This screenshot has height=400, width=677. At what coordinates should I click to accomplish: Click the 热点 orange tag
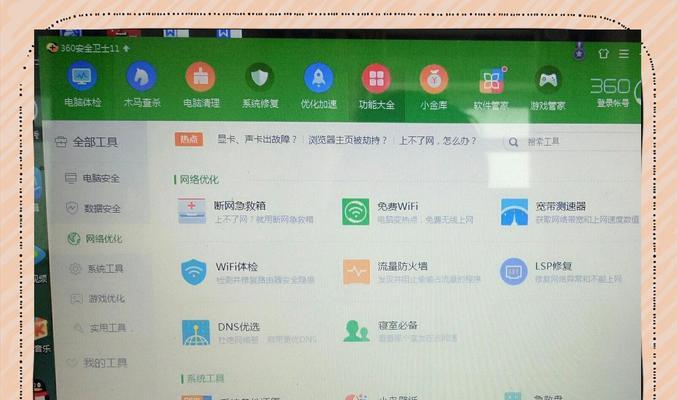coord(189,139)
